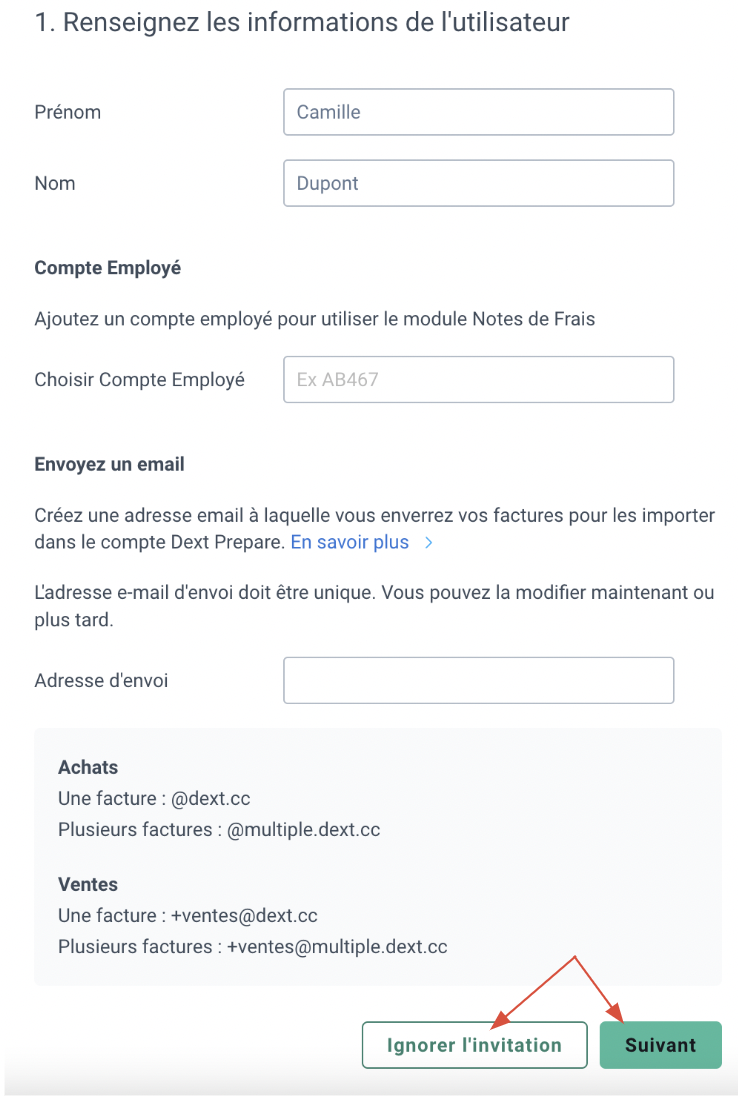Click the Une facture +ventes@dext.cc line
The width and height of the screenshot is (738, 1096).
tap(188, 916)
